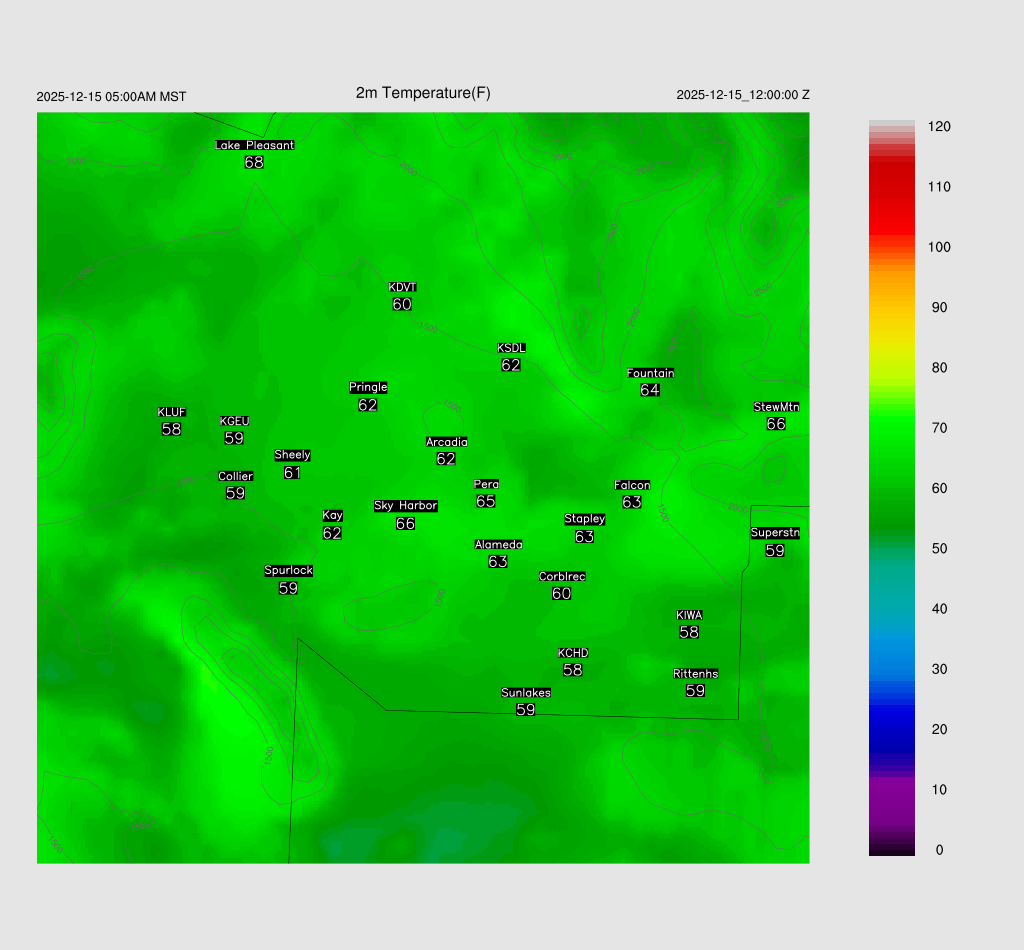The height and width of the screenshot is (950, 1024).
Task: Select the Superstn station label
Action: point(775,533)
